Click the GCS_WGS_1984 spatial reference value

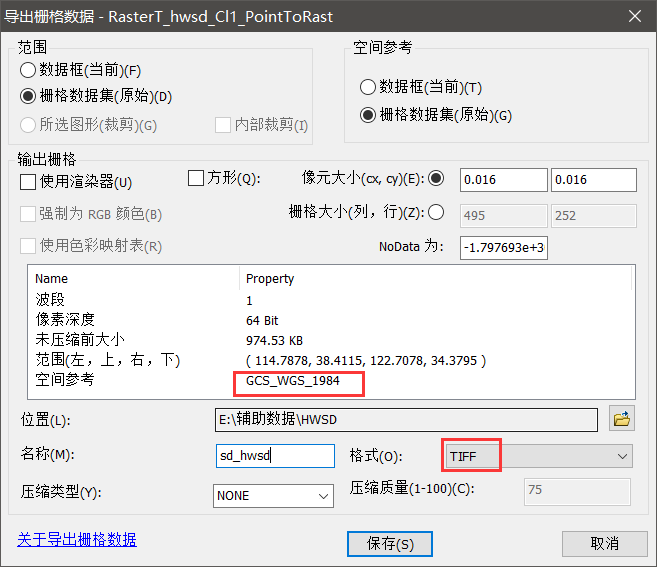(x=292, y=381)
